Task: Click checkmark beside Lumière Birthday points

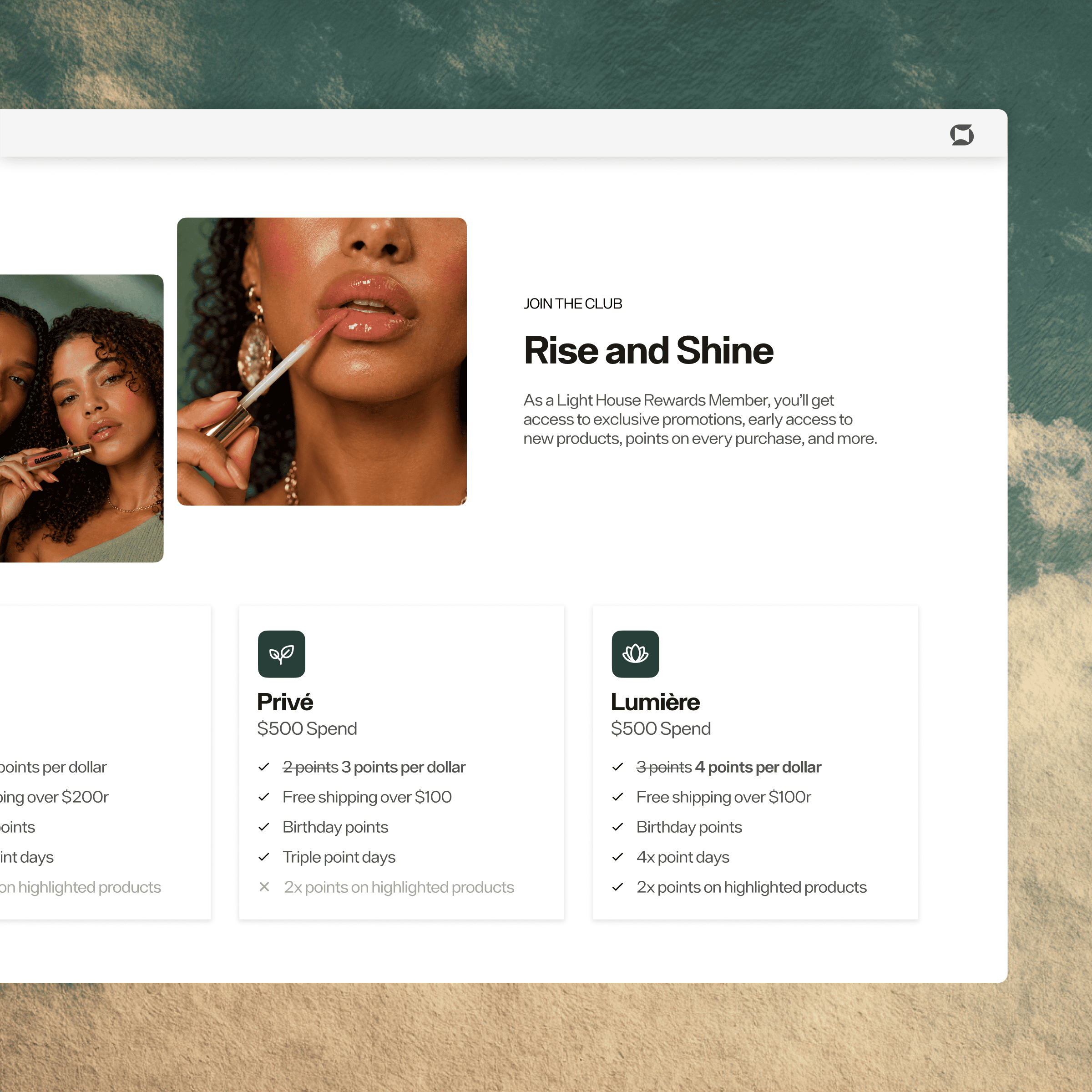Action: point(617,827)
